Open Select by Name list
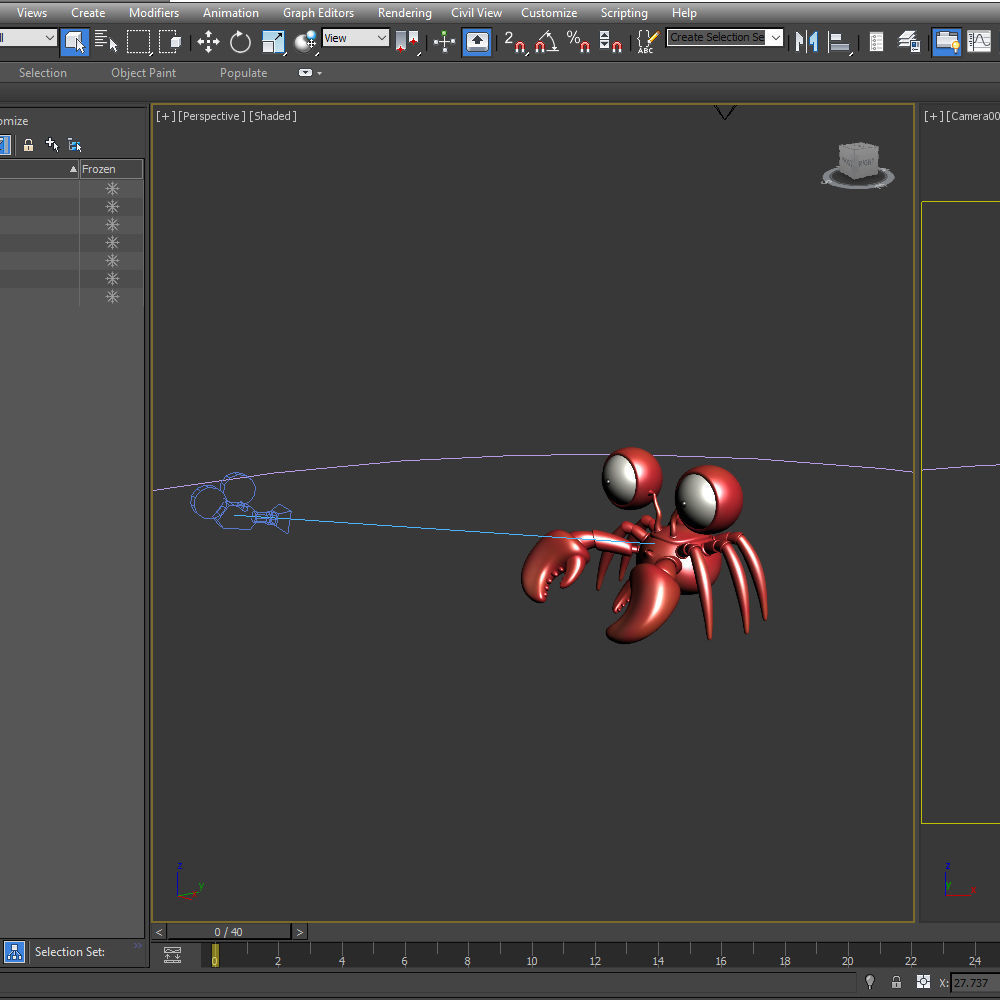 106,42
